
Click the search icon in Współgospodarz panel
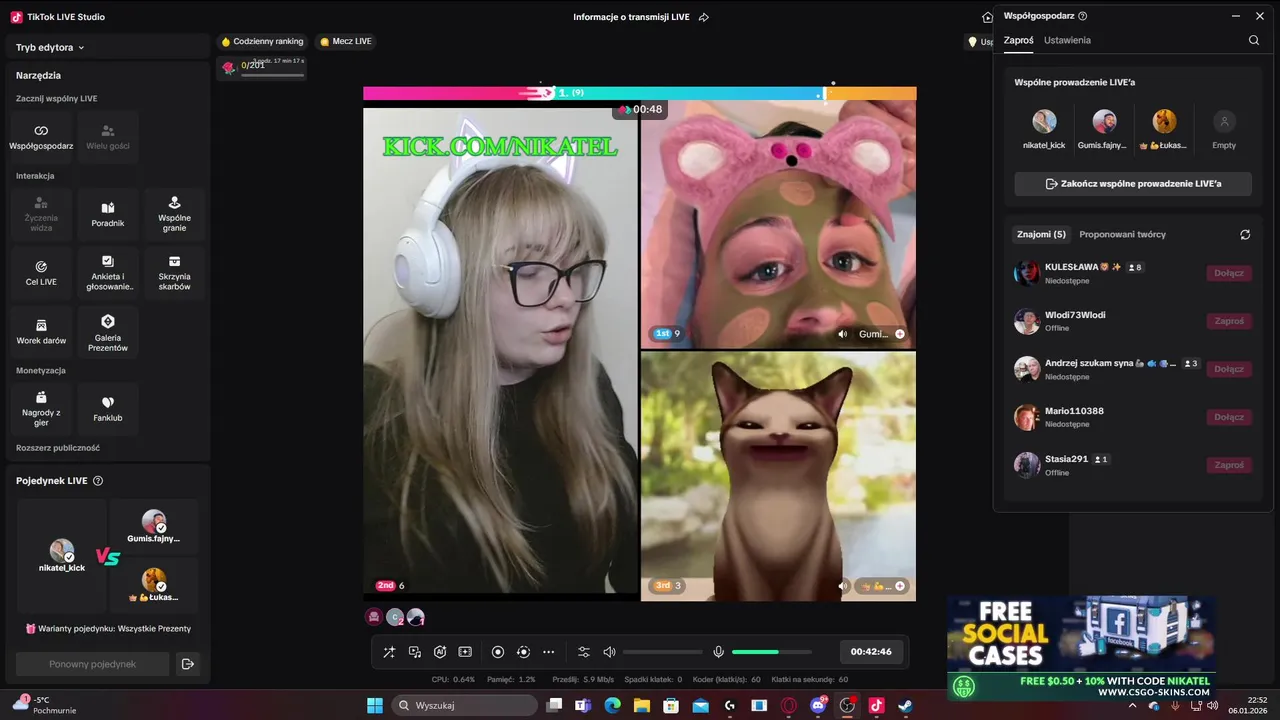pos(1254,40)
